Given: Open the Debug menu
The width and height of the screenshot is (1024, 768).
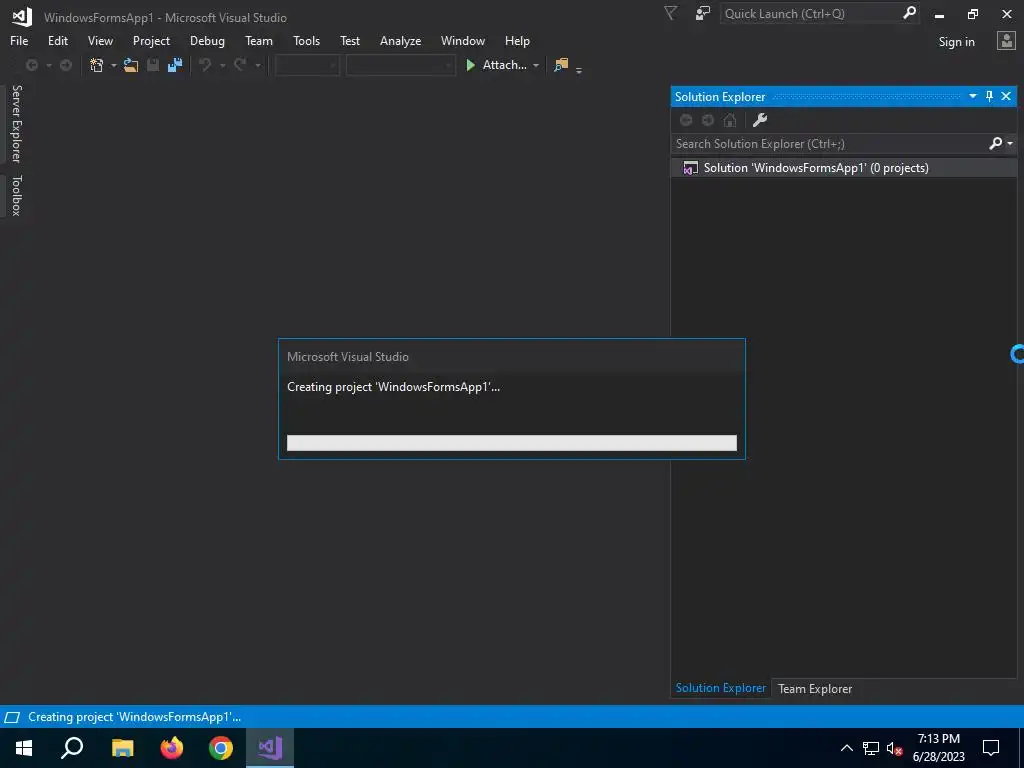Looking at the screenshot, I should point(207,40).
